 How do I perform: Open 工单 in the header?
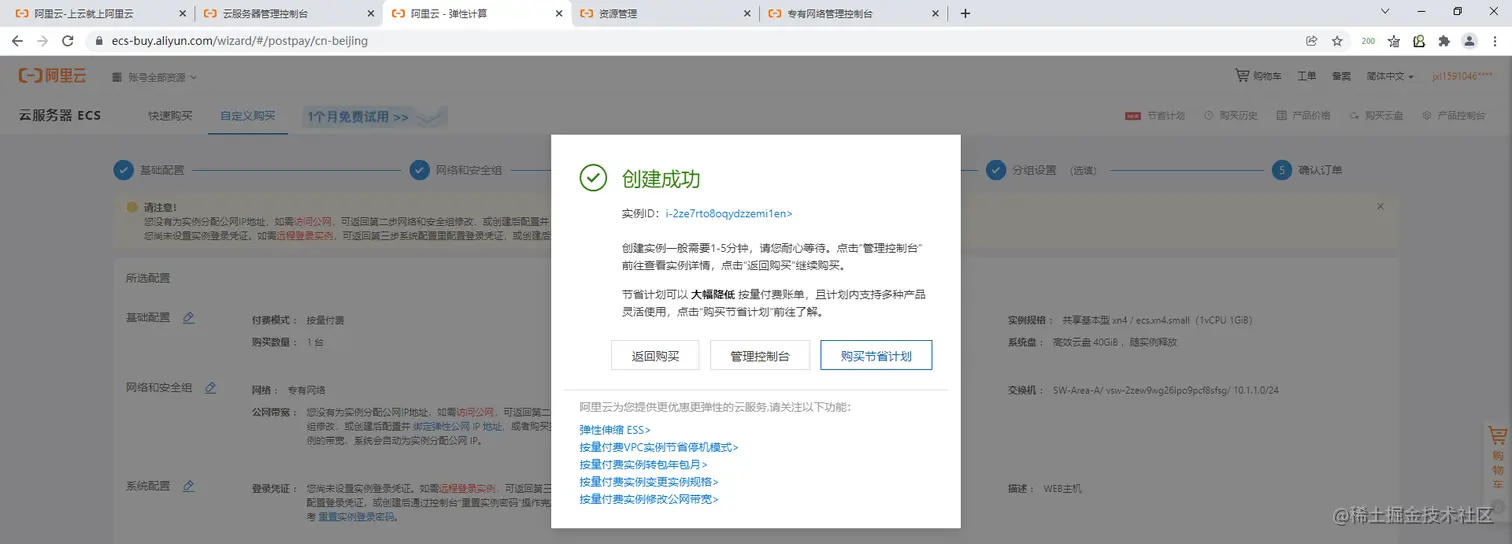click(1307, 77)
